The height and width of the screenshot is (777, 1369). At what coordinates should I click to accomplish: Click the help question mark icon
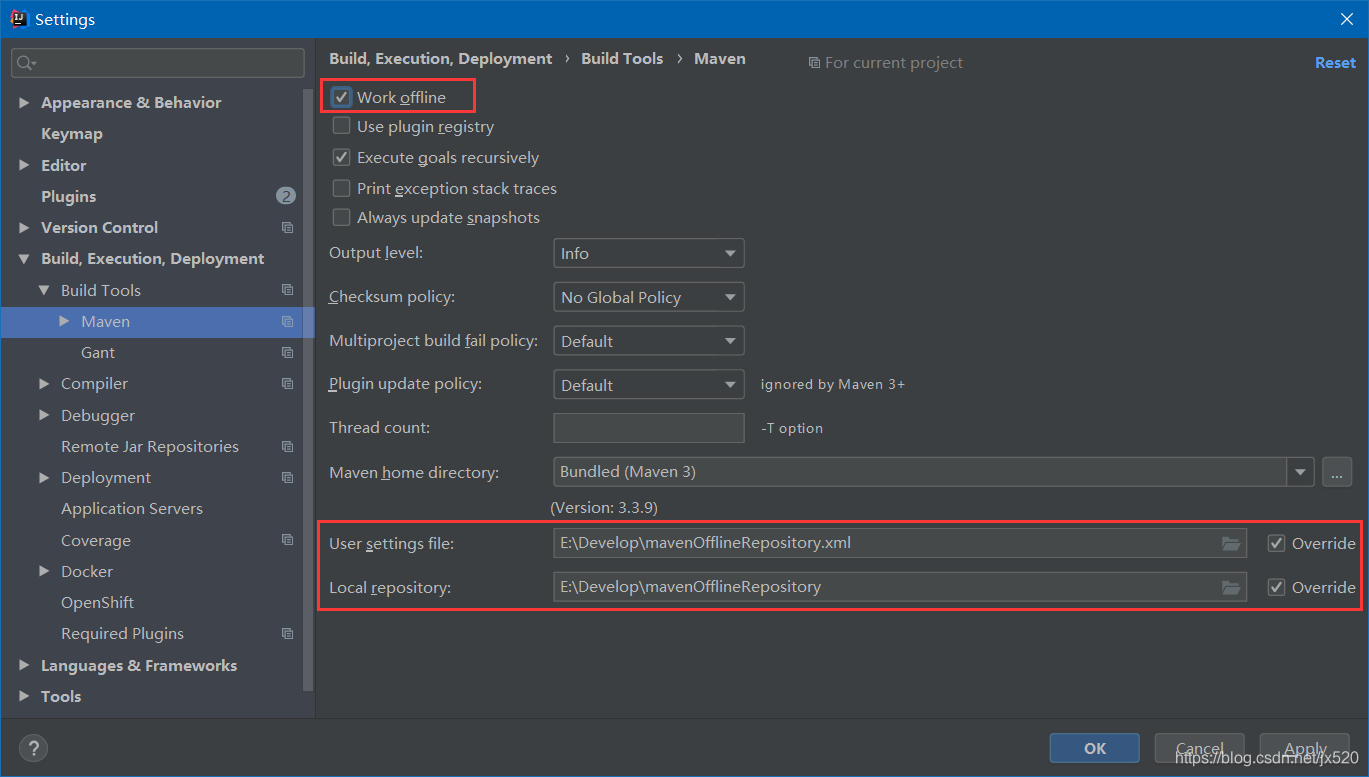(33, 748)
